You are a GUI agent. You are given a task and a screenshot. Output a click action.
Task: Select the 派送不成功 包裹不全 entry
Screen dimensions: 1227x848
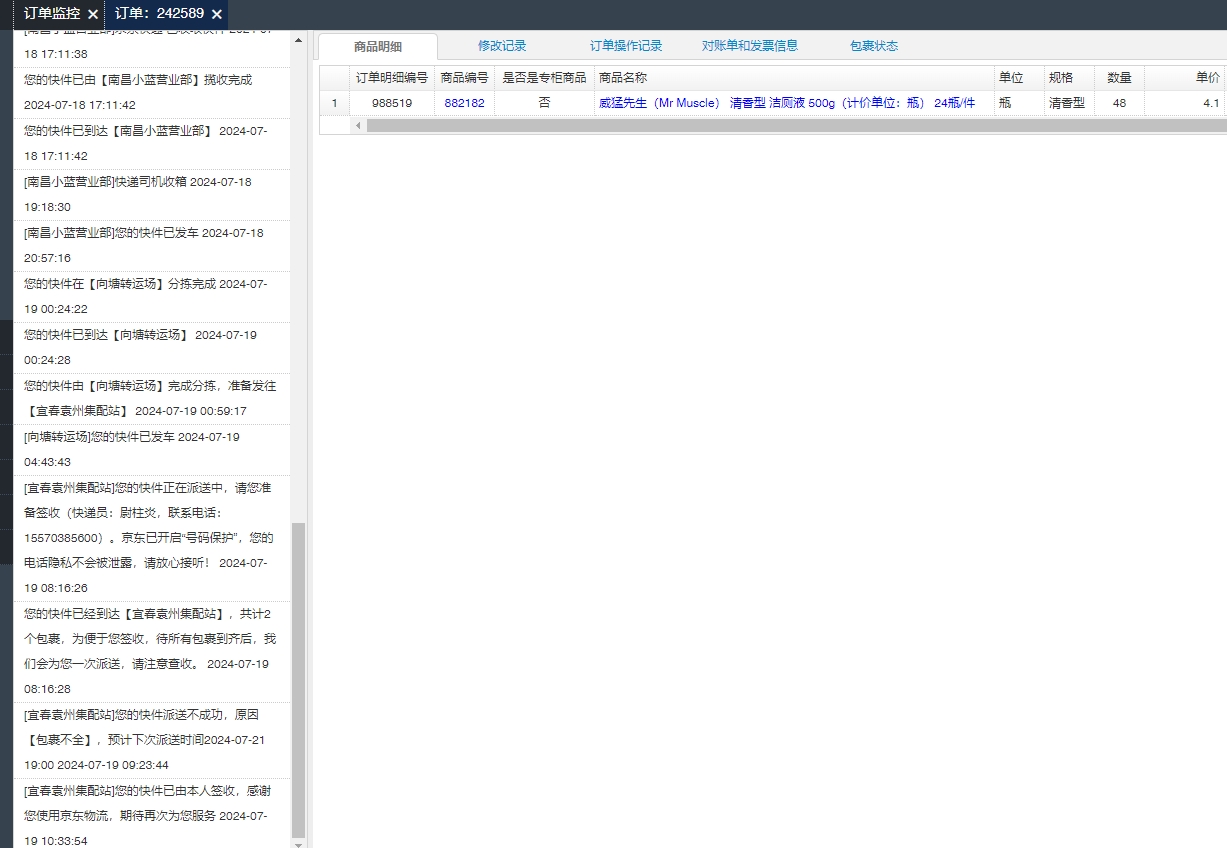(x=151, y=740)
